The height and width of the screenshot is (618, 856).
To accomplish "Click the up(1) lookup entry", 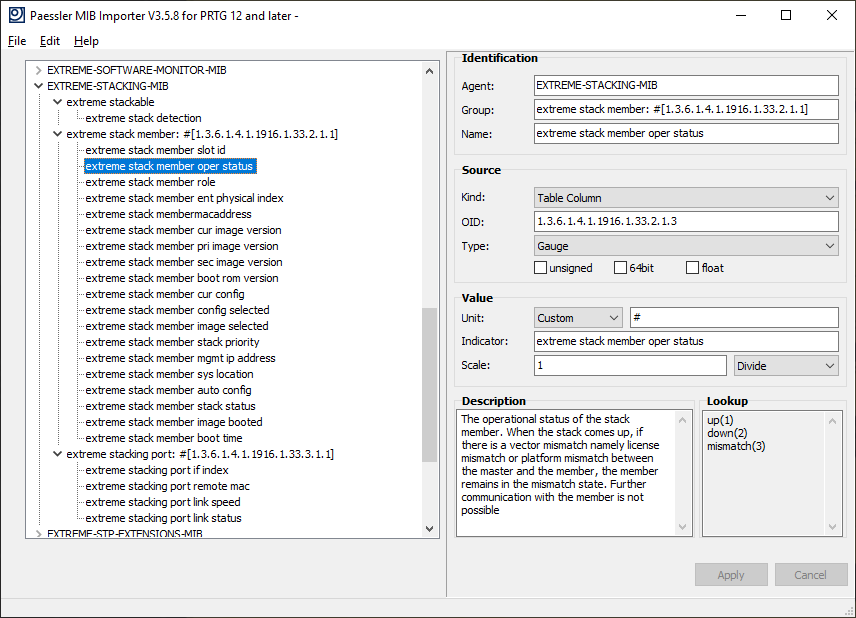I will 720,420.
